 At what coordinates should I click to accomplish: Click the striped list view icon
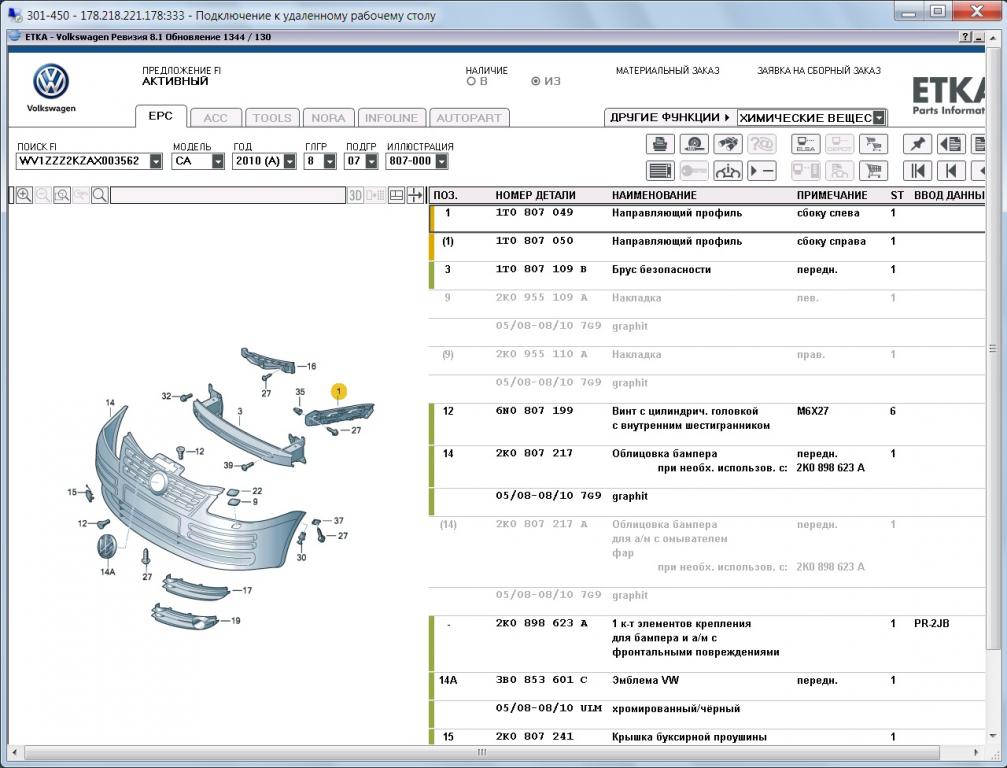point(660,171)
